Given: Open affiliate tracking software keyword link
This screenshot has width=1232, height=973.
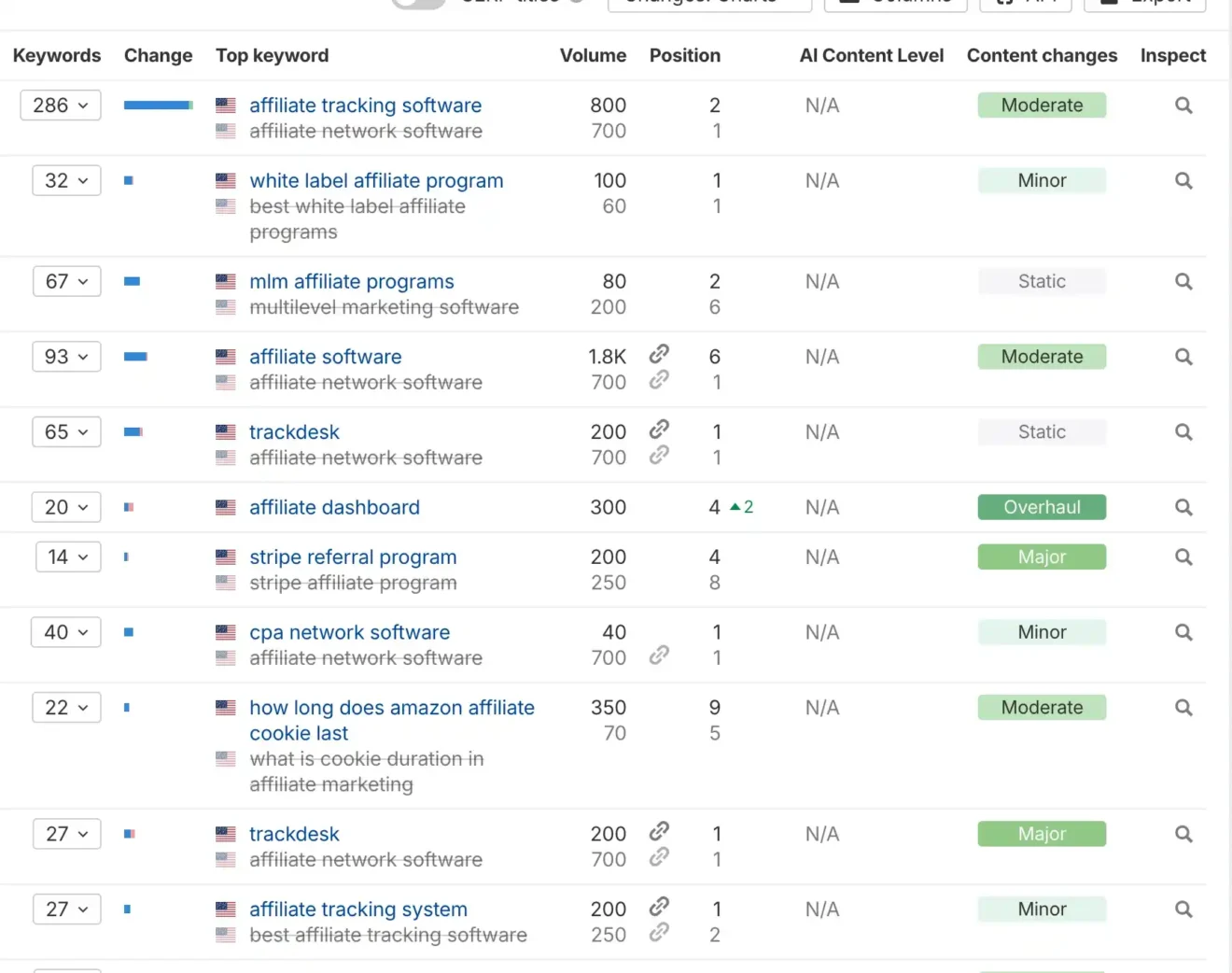Looking at the screenshot, I should click(x=365, y=106).
